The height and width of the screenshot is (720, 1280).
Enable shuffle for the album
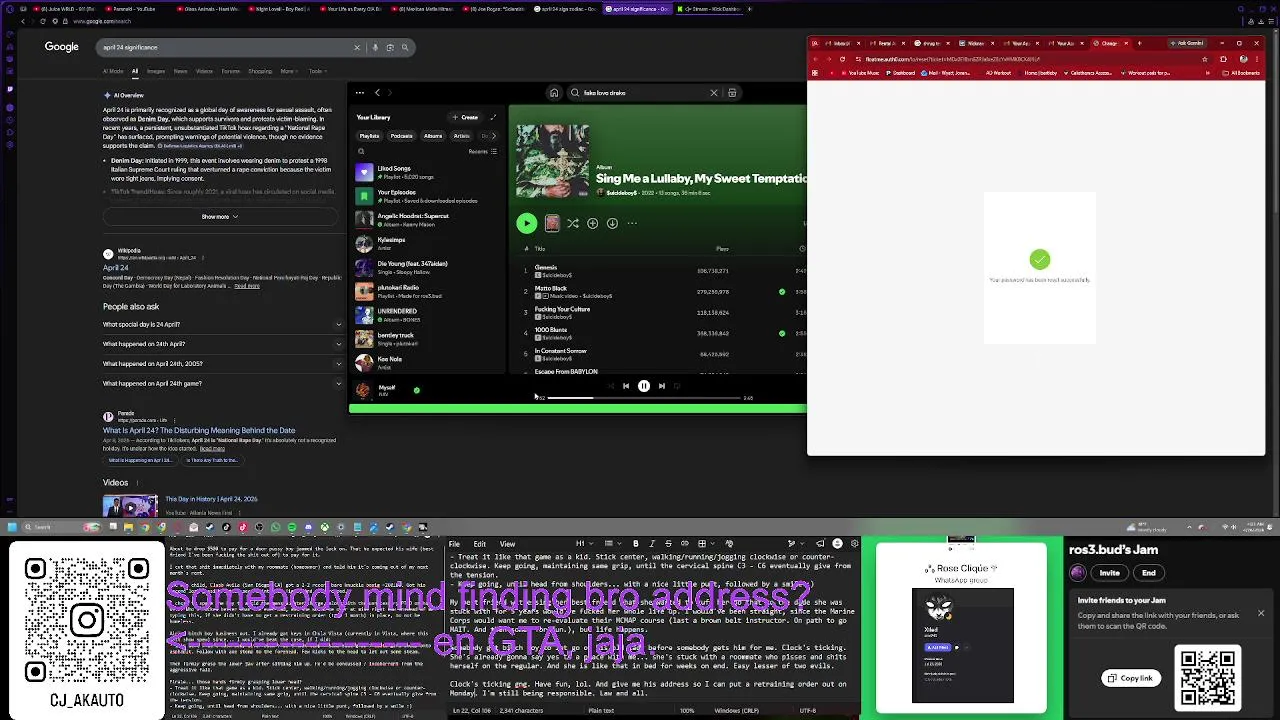[572, 223]
